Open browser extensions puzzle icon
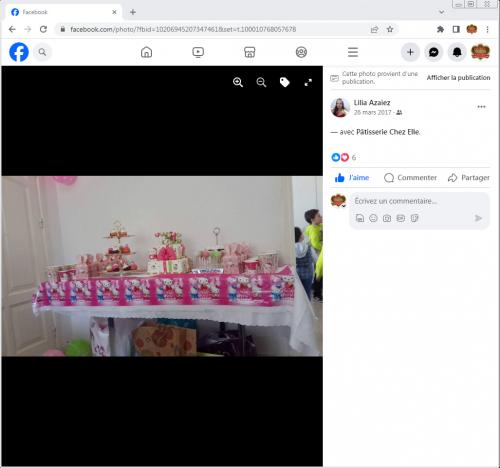 point(440,29)
